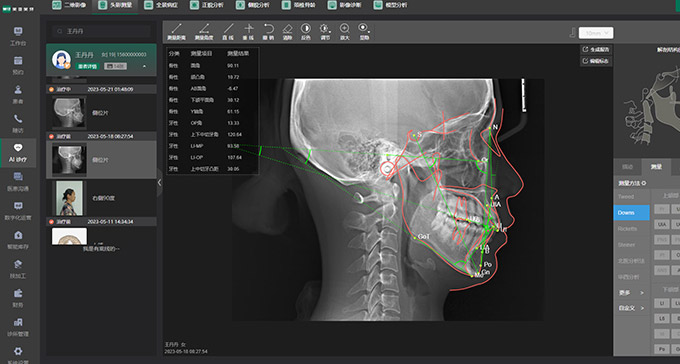This screenshot has height=364, width=680.
Task: Expand the 更多 analysis methods entry
Action: tap(631, 293)
